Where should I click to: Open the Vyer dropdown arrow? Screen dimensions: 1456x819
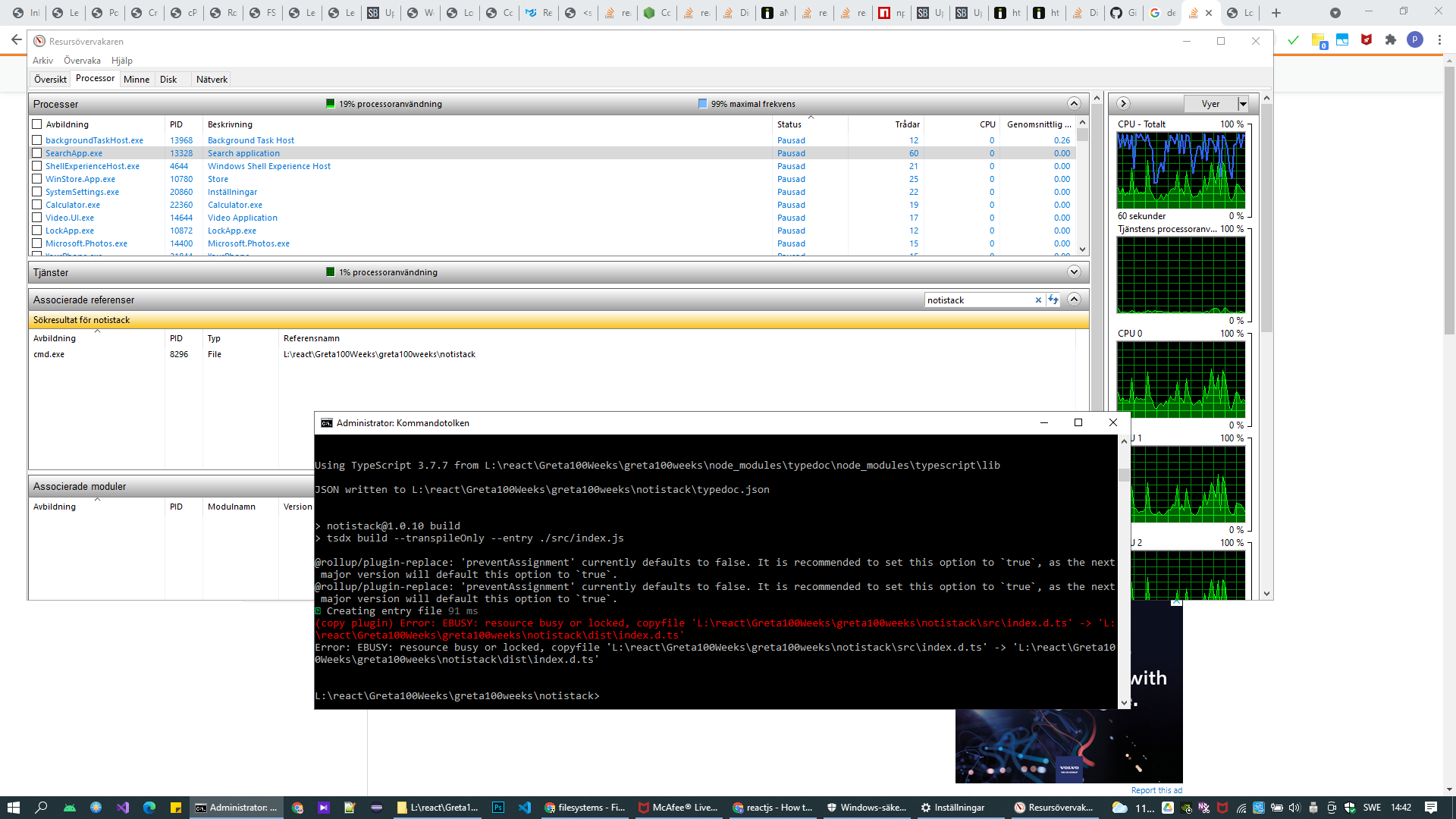[1243, 104]
